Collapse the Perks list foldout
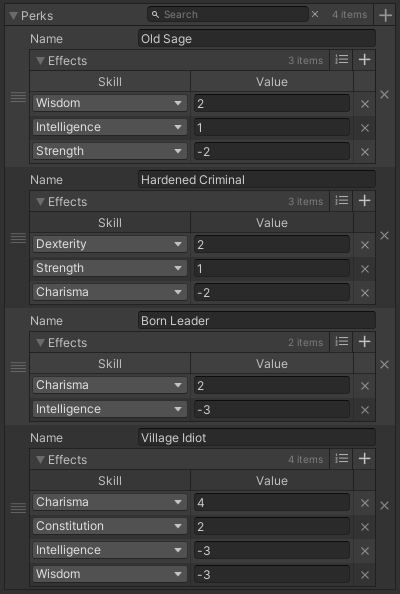This screenshot has width=400, height=594. coord(14,16)
